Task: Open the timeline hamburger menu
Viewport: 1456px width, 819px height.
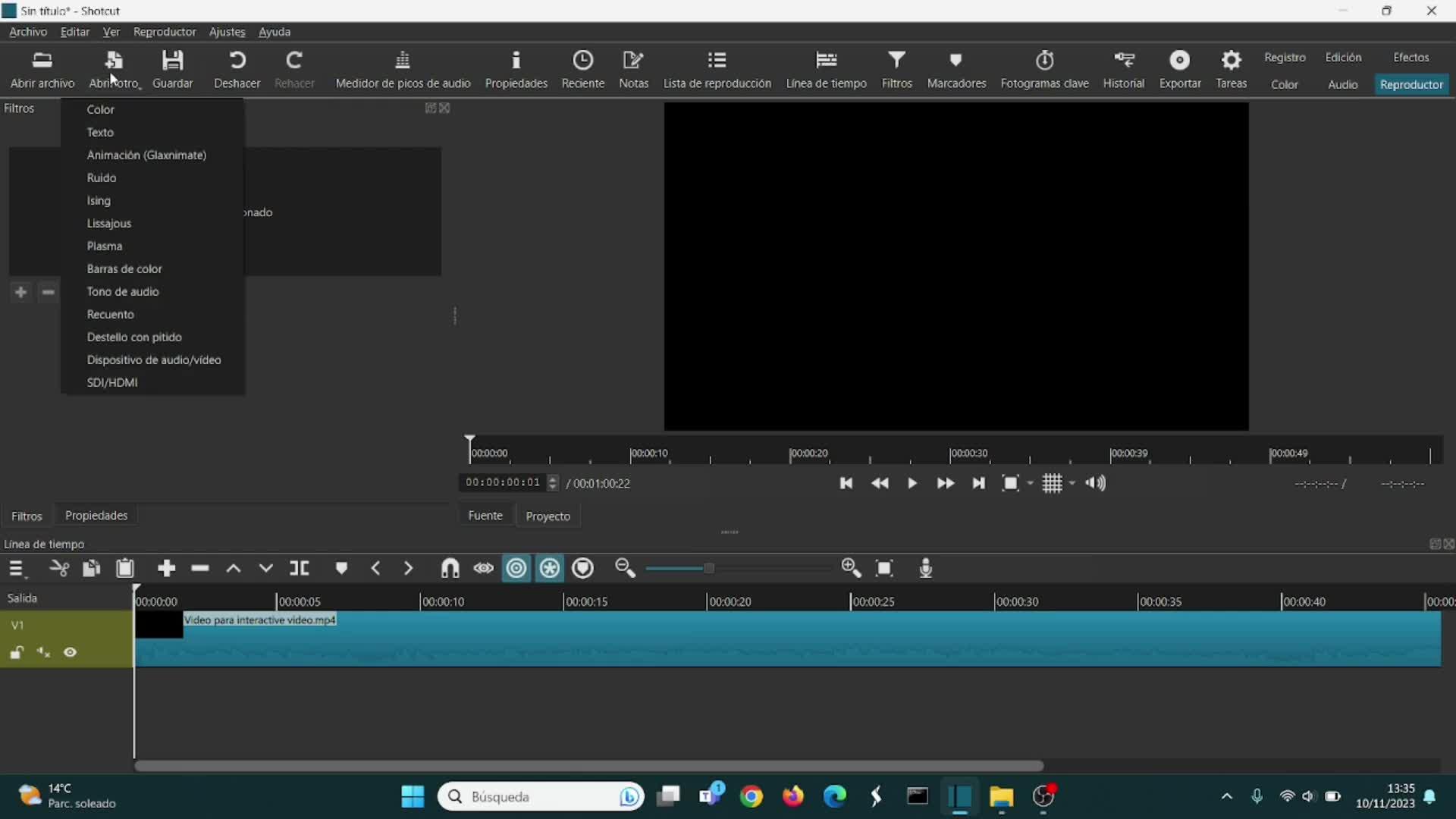Action: (17, 568)
